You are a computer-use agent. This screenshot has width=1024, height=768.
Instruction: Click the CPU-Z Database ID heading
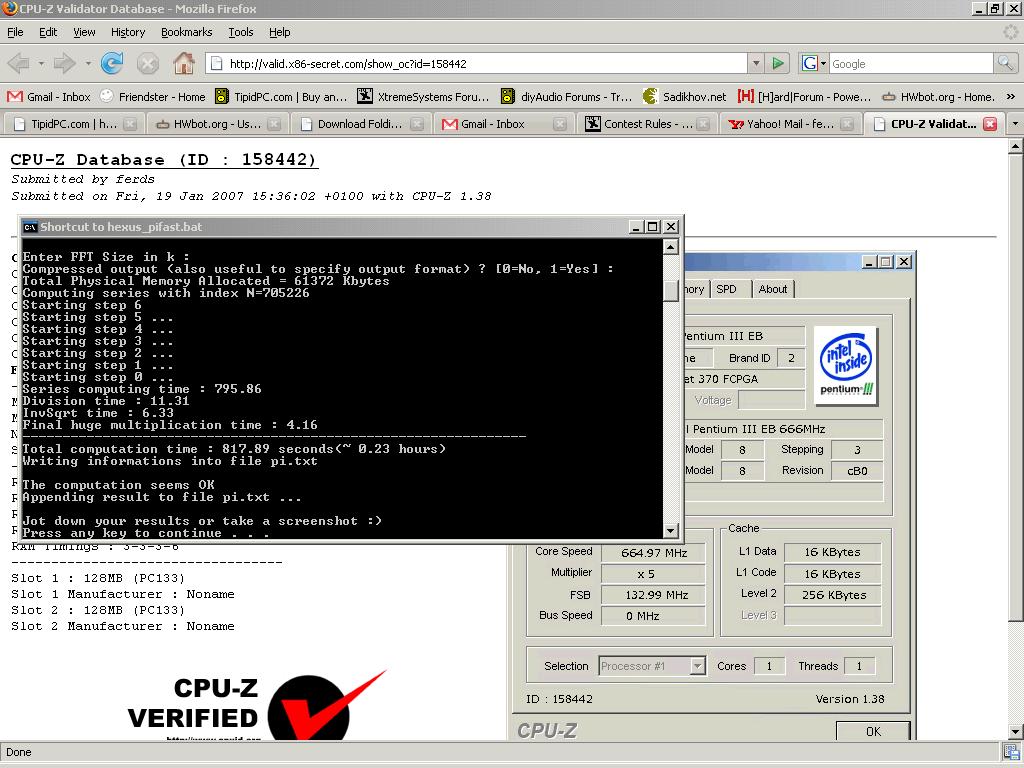tap(164, 160)
